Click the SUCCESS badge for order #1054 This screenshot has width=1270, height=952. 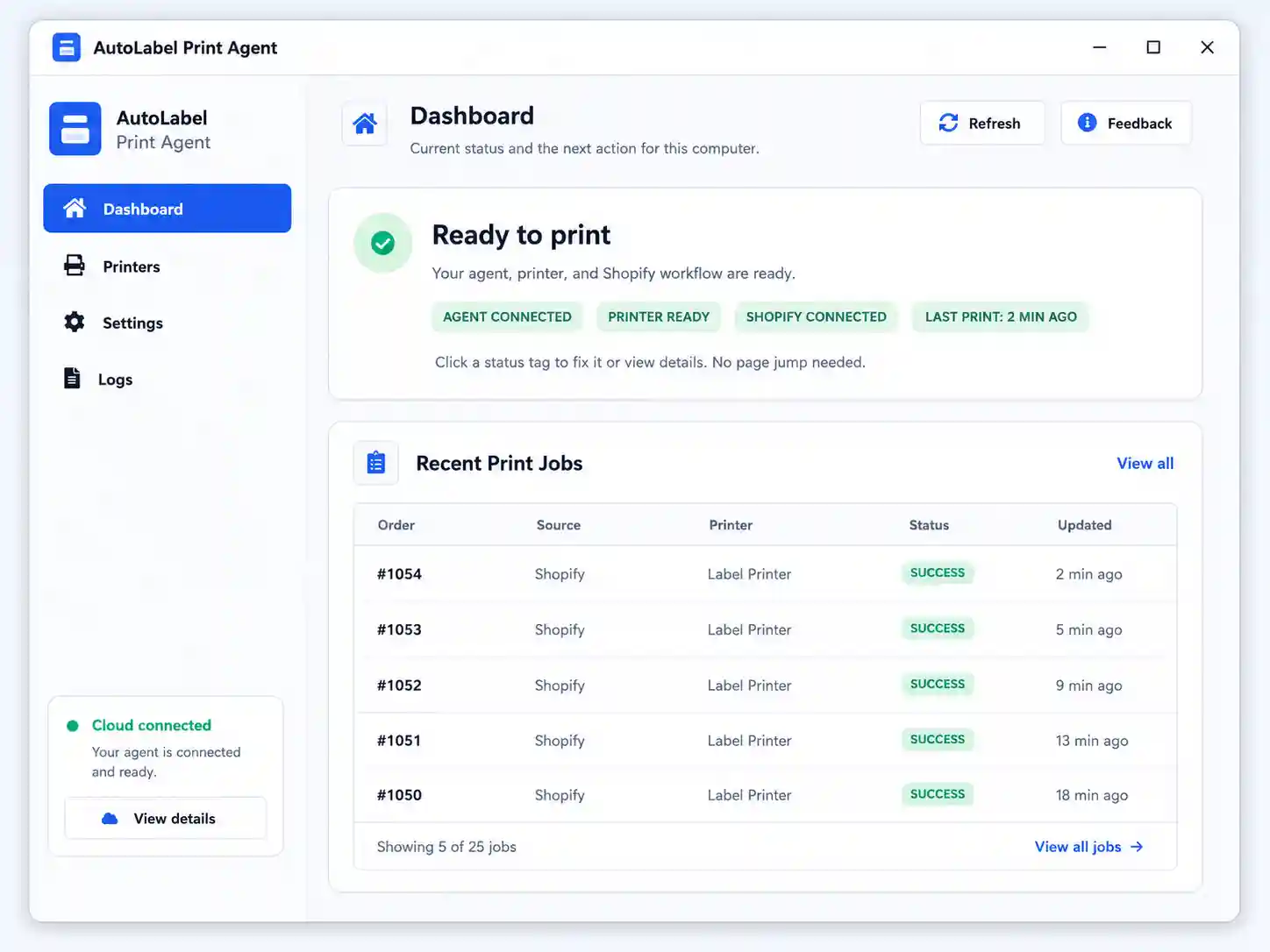(938, 572)
